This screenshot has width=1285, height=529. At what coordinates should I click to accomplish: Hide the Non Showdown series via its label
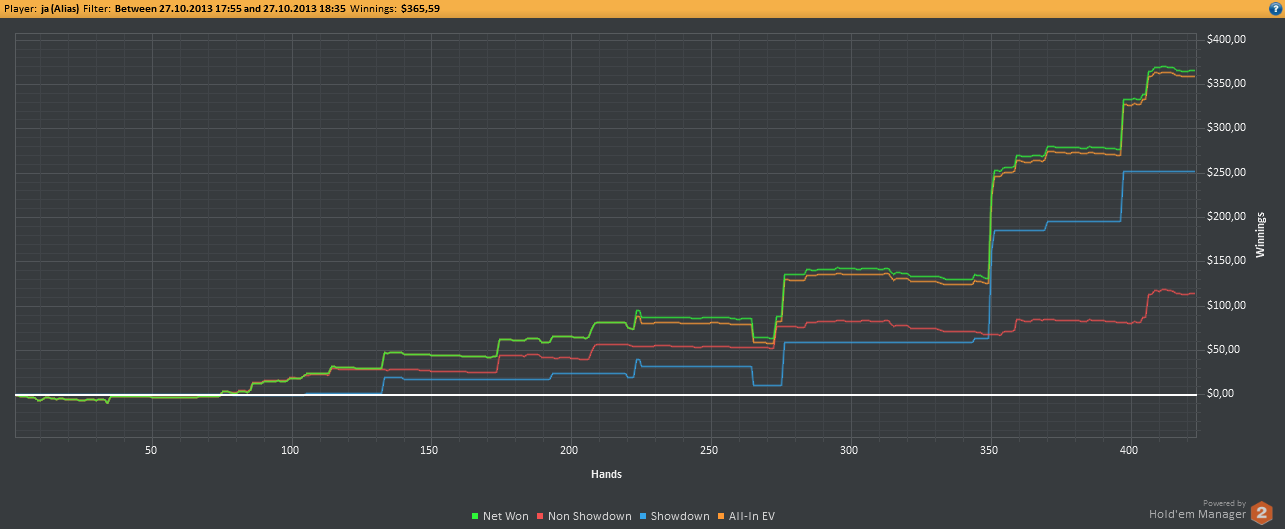(589, 517)
